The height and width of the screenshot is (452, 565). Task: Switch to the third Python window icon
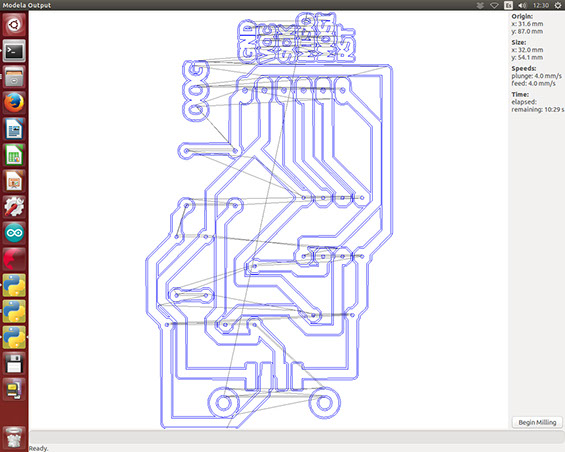click(x=14, y=337)
